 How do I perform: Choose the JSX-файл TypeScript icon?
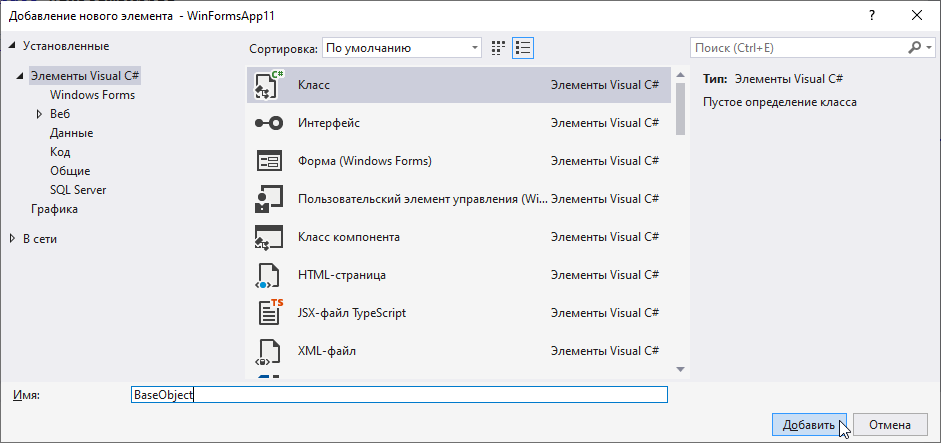pyautogui.click(x=269, y=313)
